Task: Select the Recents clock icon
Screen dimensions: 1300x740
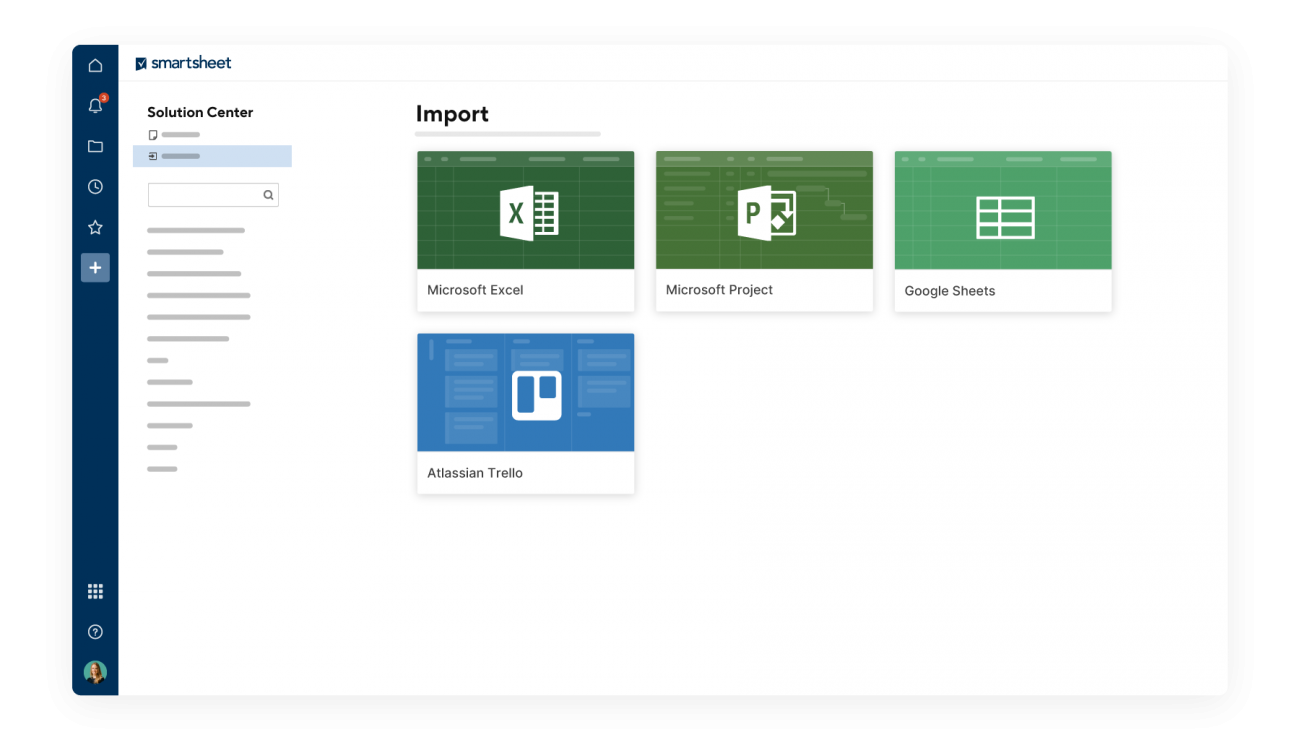Action: tap(95, 186)
